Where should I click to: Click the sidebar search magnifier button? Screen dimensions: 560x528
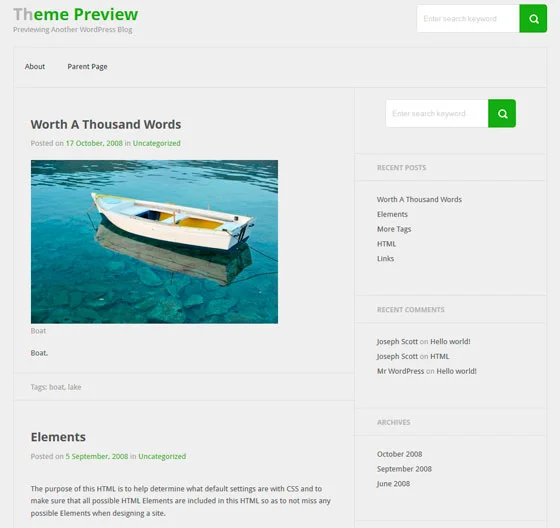(x=502, y=114)
